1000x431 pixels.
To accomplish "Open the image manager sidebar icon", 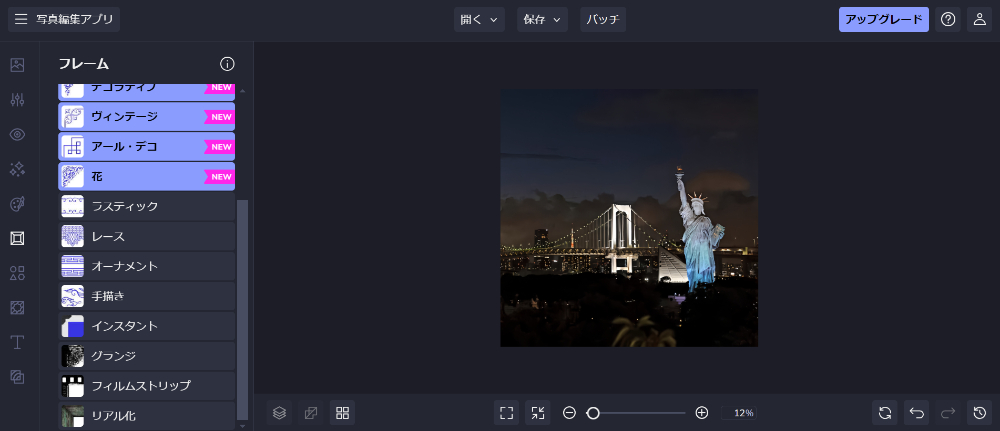I will (x=17, y=64).
